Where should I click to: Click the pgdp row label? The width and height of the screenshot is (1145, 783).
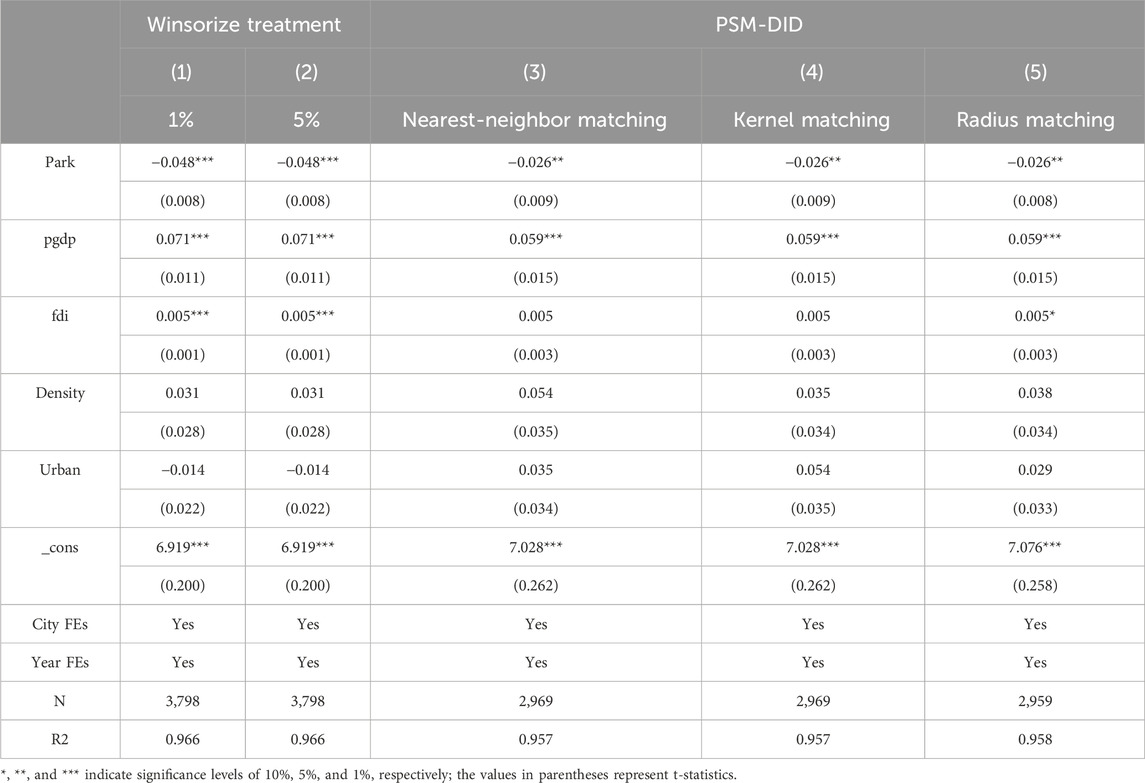pyautogui.click(x=60, y=241)
